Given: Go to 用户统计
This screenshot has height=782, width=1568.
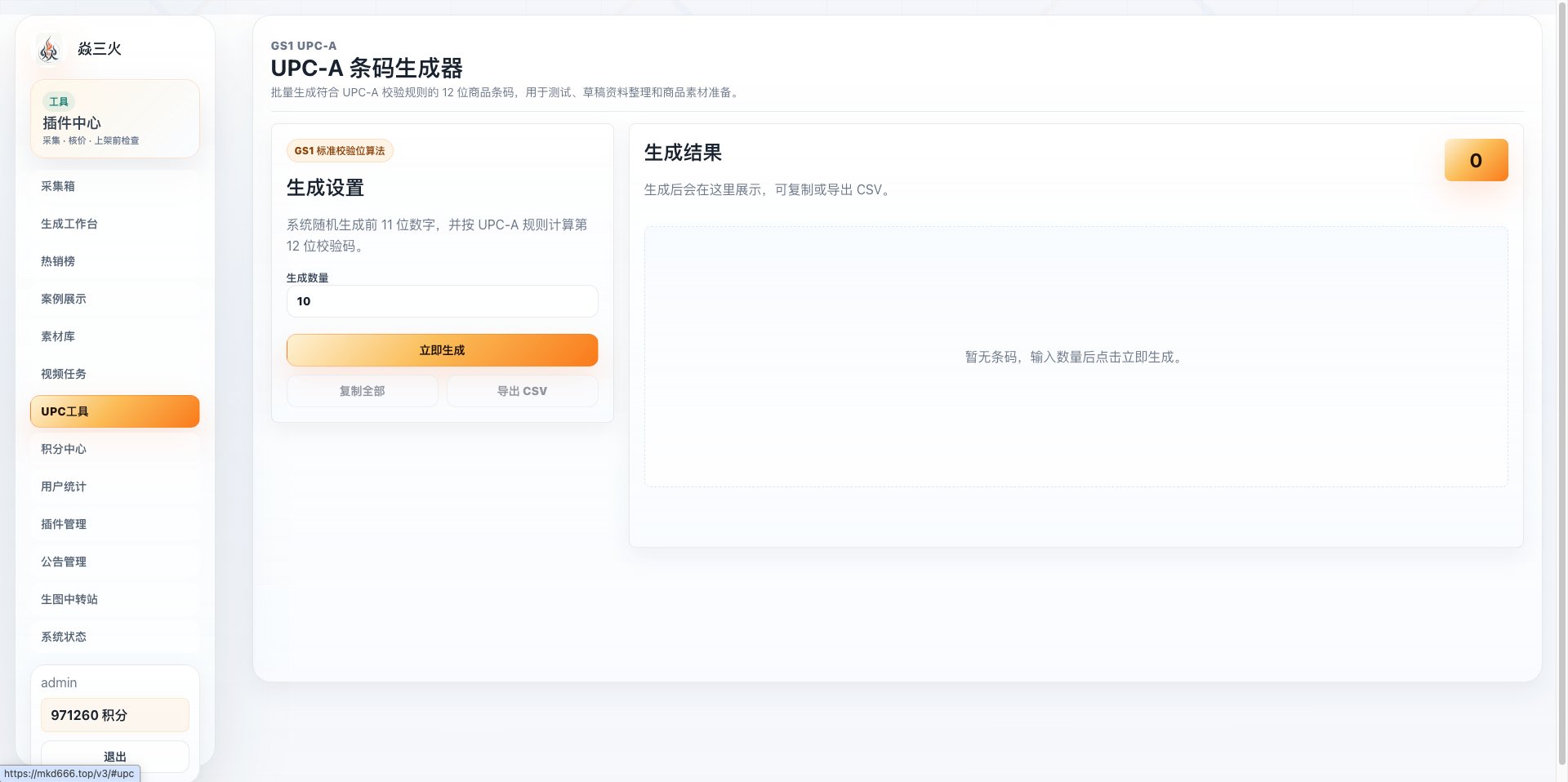Looking at the screenshot, I should click(115, 487).
